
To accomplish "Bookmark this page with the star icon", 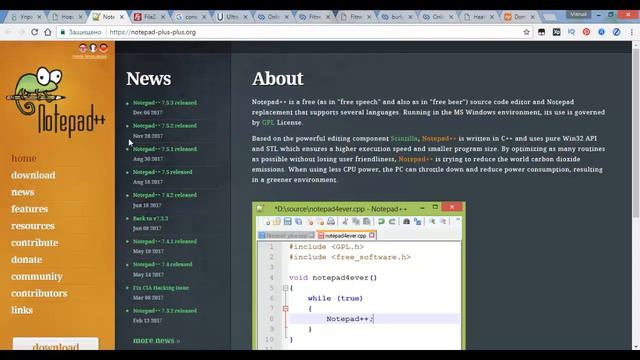I will click(527, 32).
